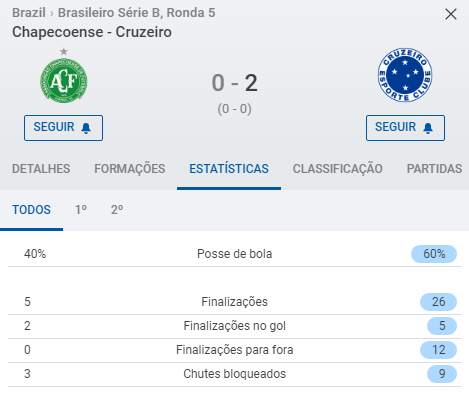Switch to the FORMAÇÕES tab
469x398 pixels.
tap(130, 169)
